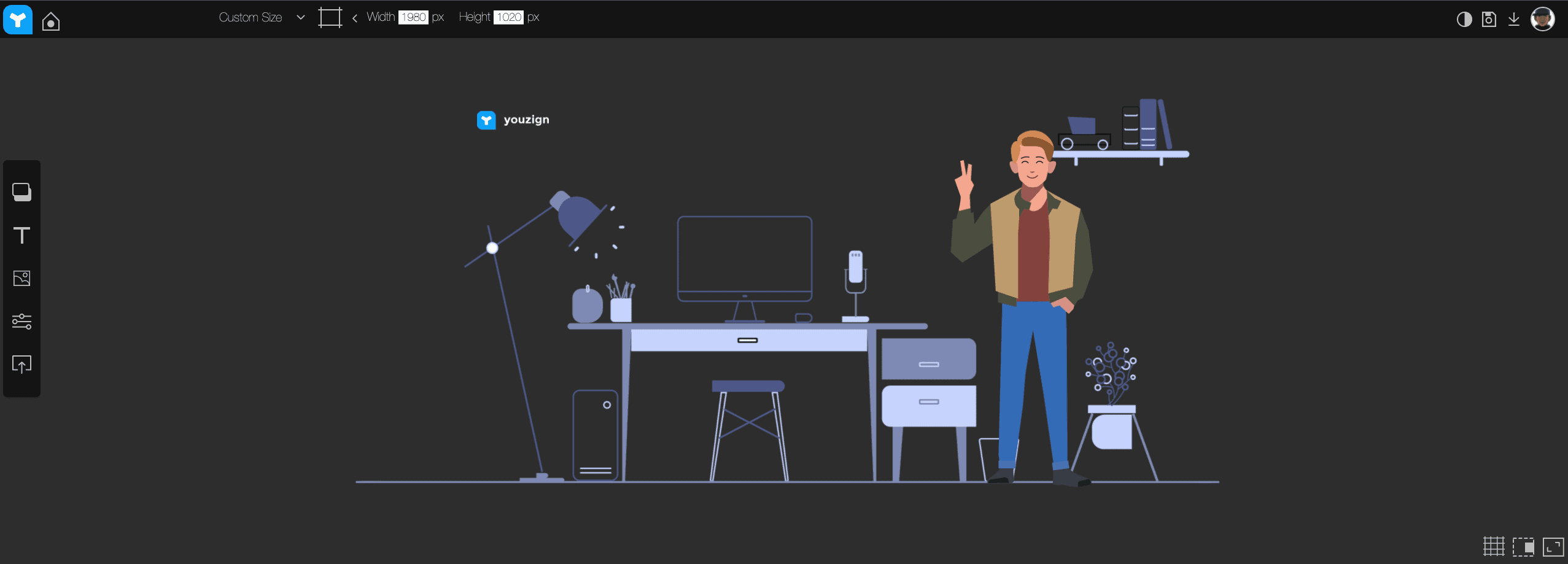Open the adjustments sliders panel

tap(22, 322)
